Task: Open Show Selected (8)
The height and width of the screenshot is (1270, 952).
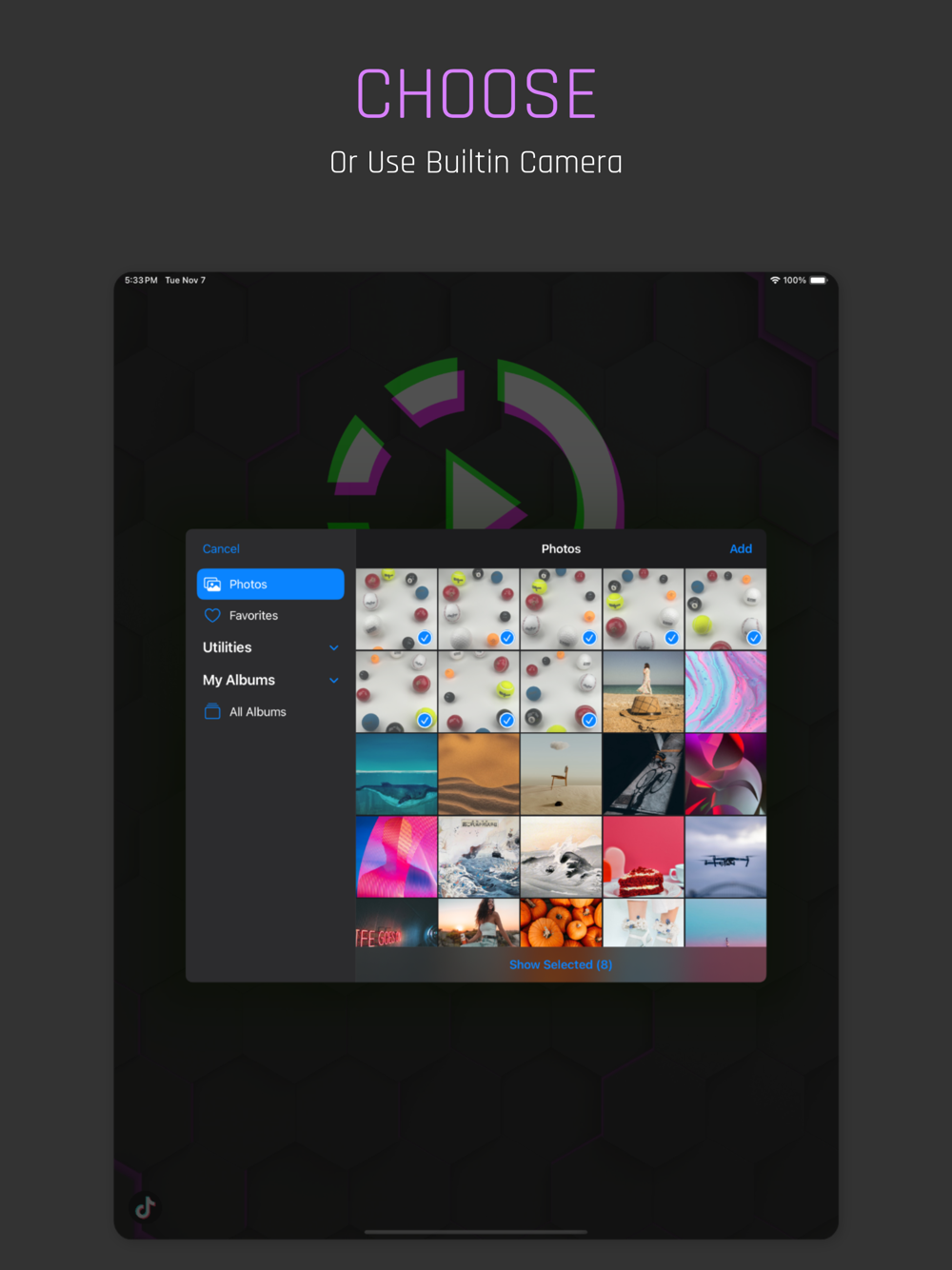Action: tap(561, 965)
